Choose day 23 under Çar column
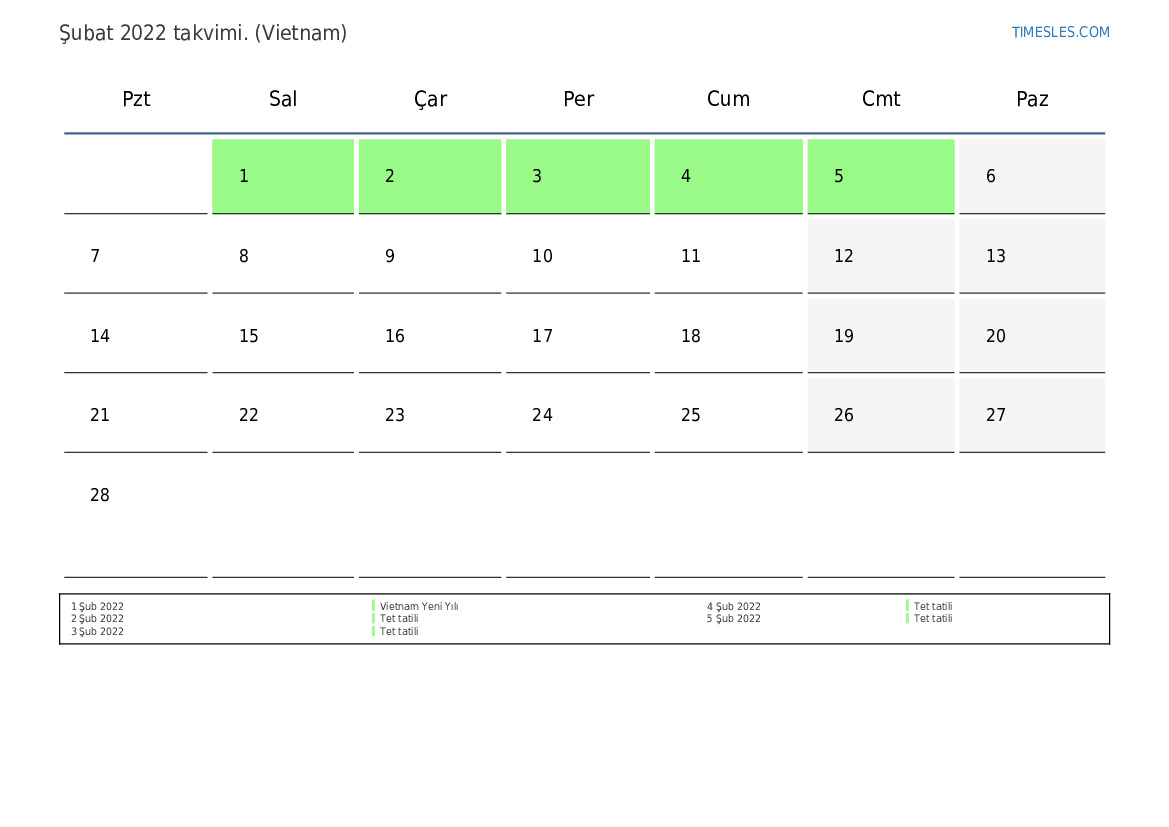The height and width of the screenshot is (827, 1169). (430, 415)
